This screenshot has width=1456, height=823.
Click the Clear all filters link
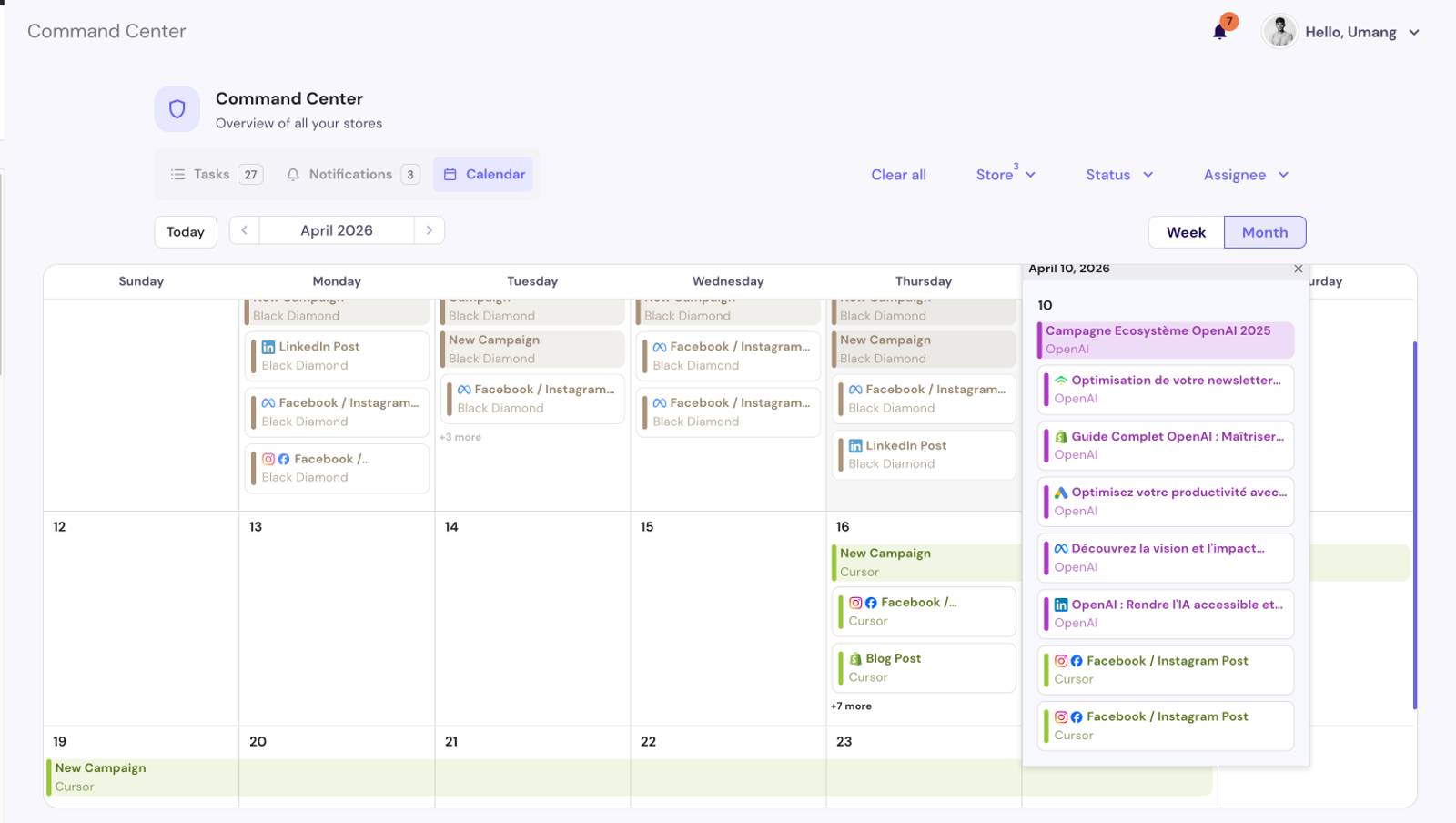[x=898, y=175]
